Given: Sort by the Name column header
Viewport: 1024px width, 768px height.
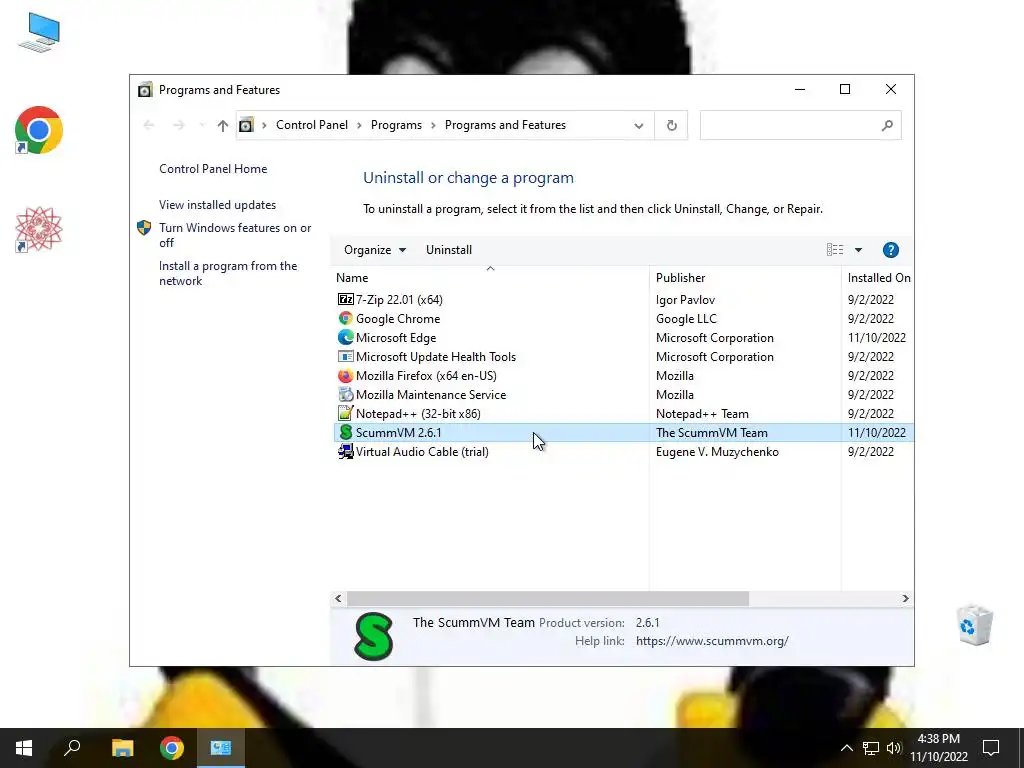Looking at the screenshot, I should tap(490, 278).
